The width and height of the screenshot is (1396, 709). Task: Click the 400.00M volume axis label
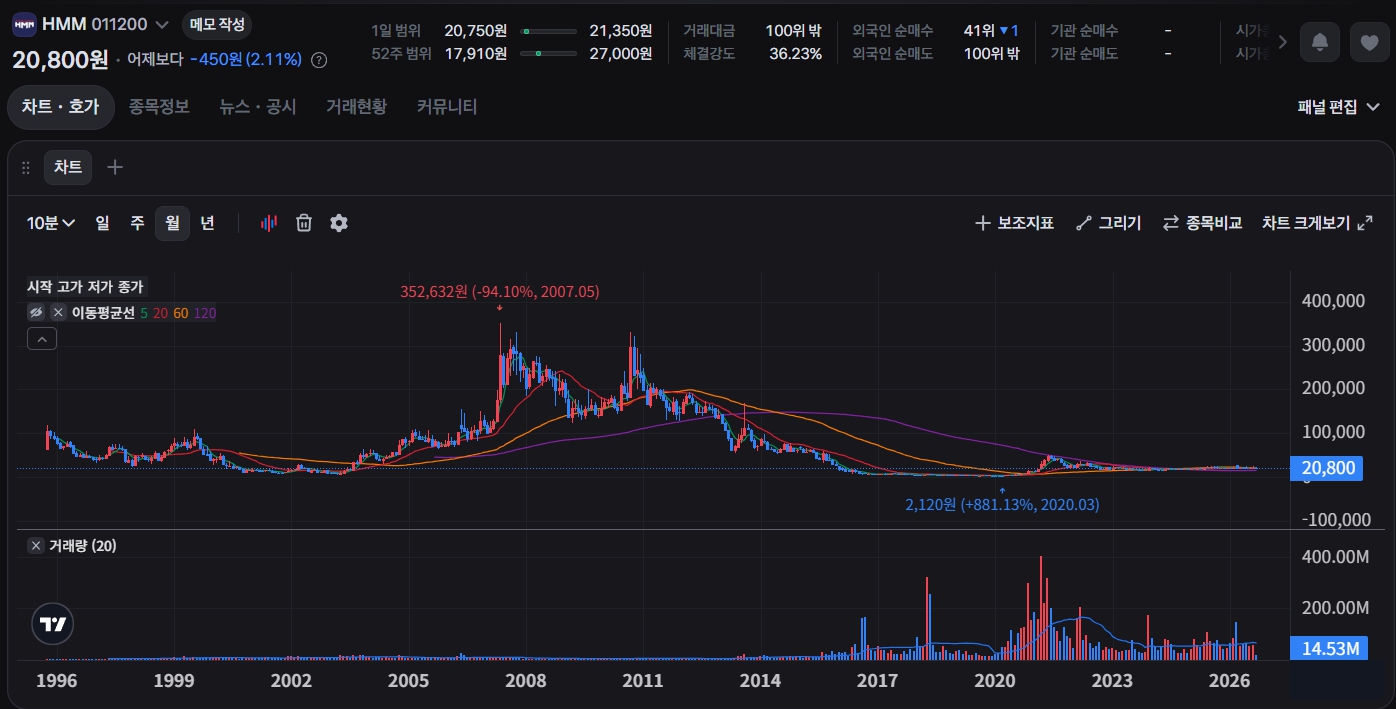(1336, 556)
